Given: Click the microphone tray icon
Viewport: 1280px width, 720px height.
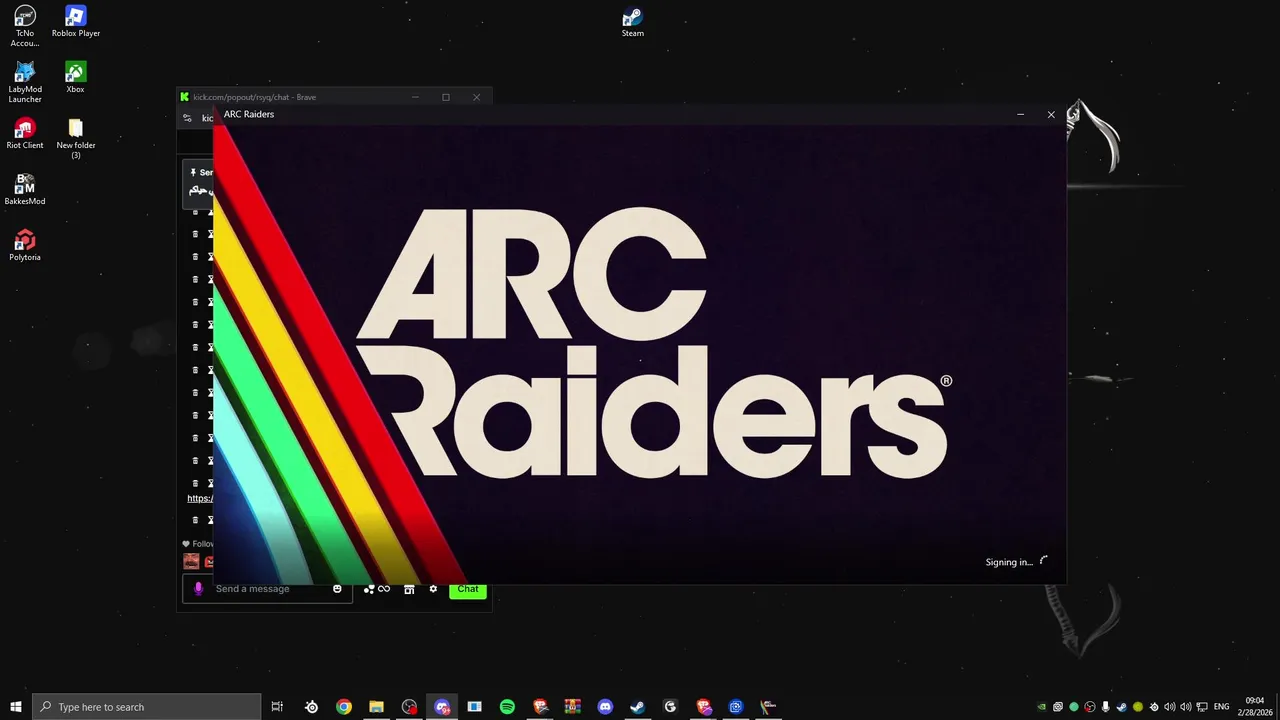Looking at the screenshot, I should 1105,707.
